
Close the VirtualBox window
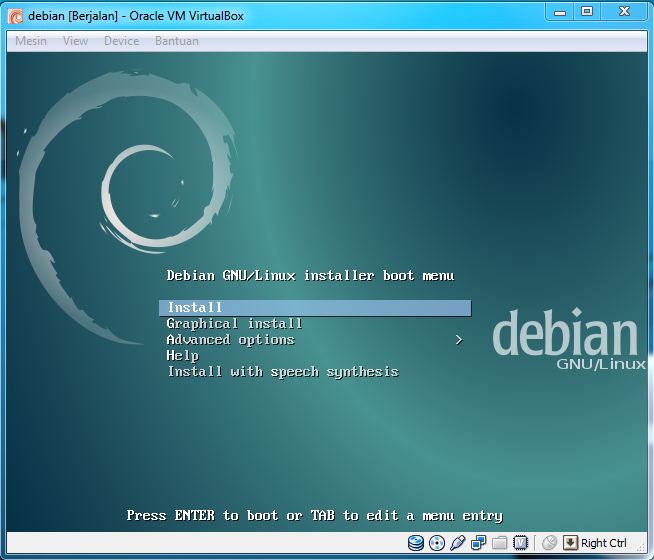pyautogui.click(x=624, y=12)
